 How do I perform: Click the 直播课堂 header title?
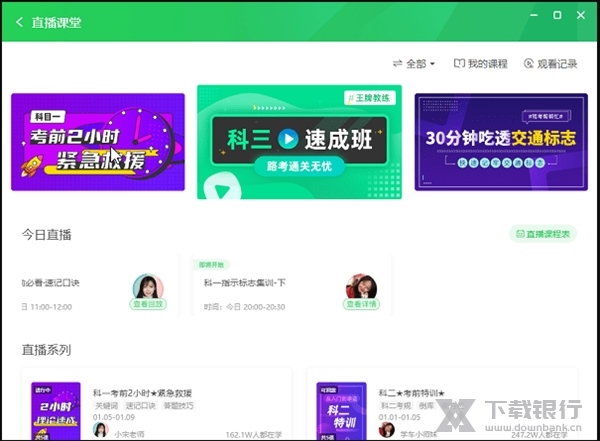click(x=56, y=22)
